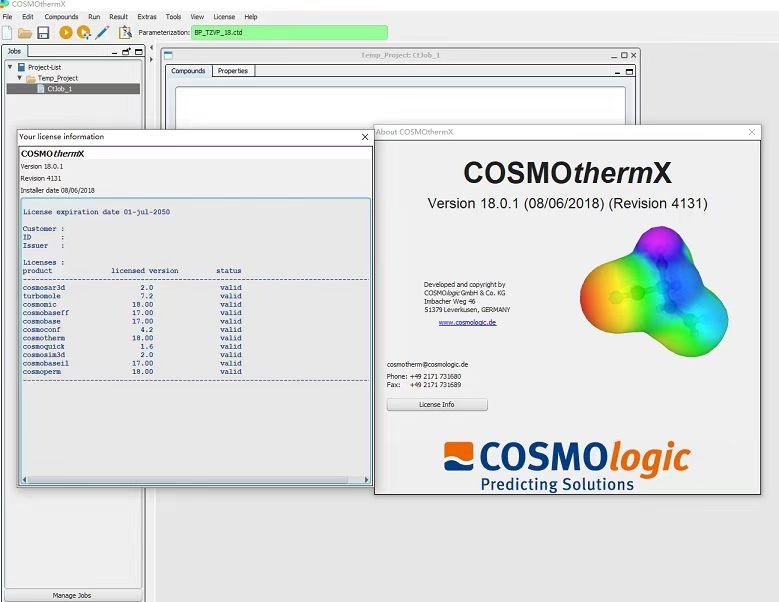Save with the floppy disk icon

43,33
